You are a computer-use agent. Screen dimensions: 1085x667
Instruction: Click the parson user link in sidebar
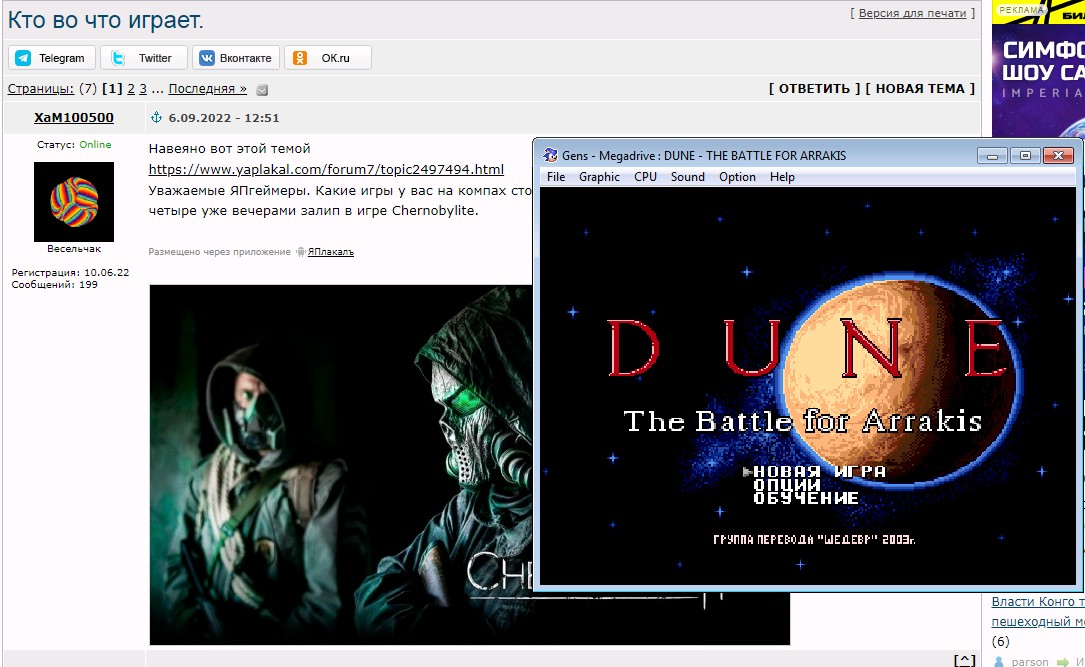pyautogui.click(x=1030, y=661)
